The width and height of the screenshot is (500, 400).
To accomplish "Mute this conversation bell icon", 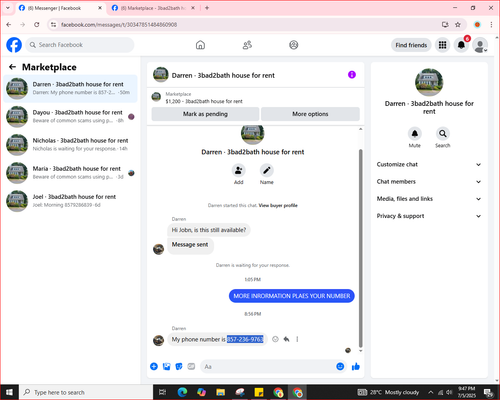I will click(x=415, y=134).
